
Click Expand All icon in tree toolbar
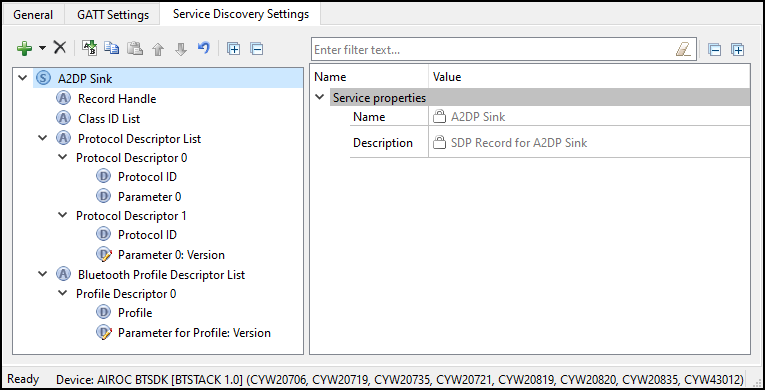point(234,48)
